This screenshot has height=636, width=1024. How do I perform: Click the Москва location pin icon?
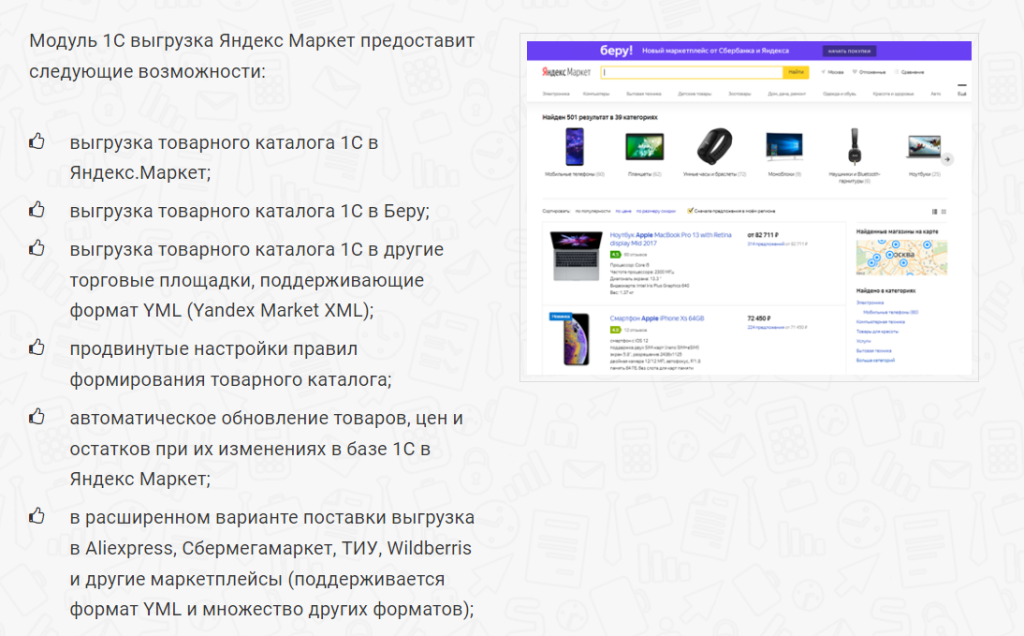pos(823,71)
